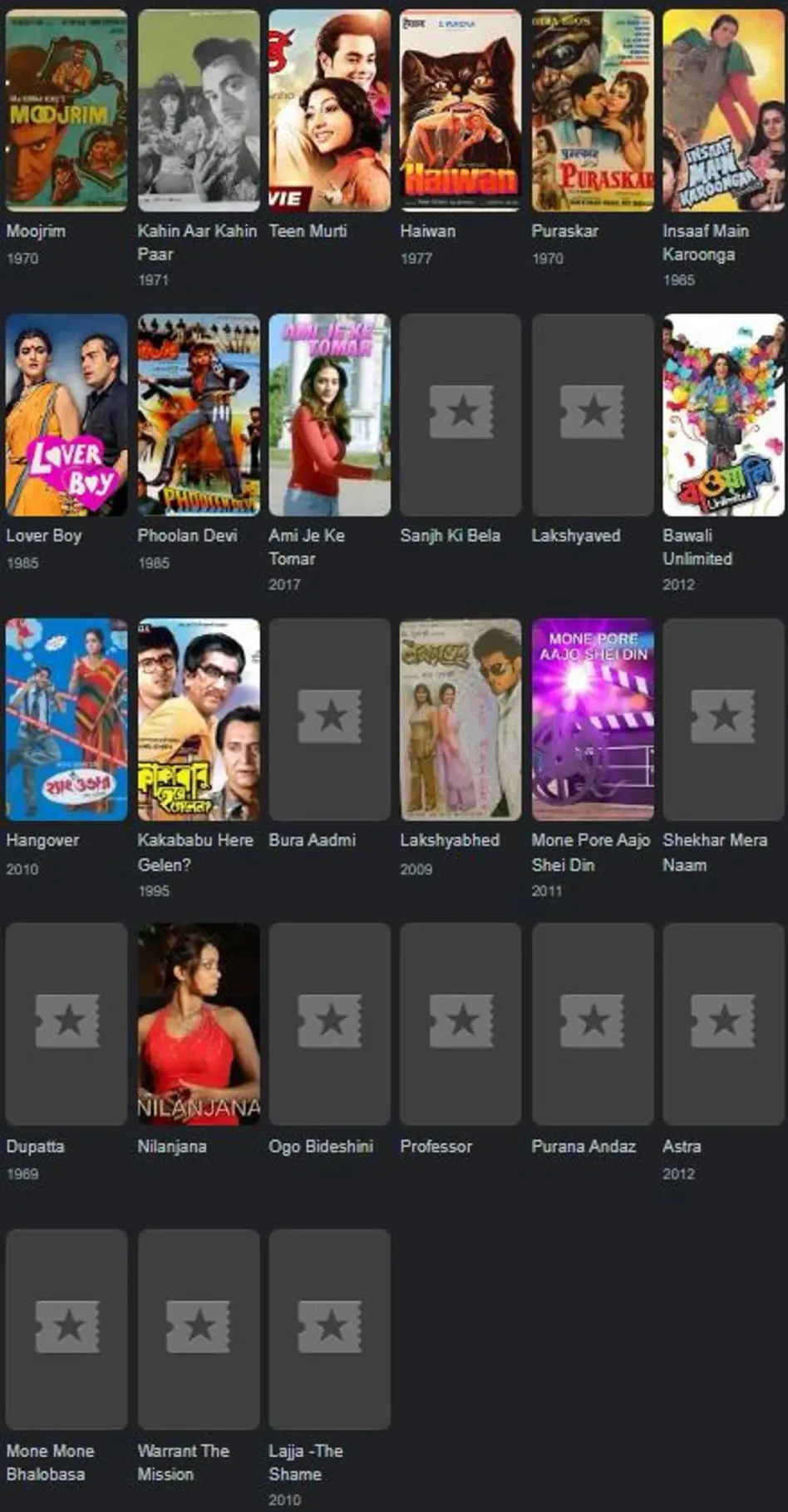This screenshot has height=1512, width=788.
Task: Click the Teen Murti poster thumbnail
Action: (x=329, y=110)
